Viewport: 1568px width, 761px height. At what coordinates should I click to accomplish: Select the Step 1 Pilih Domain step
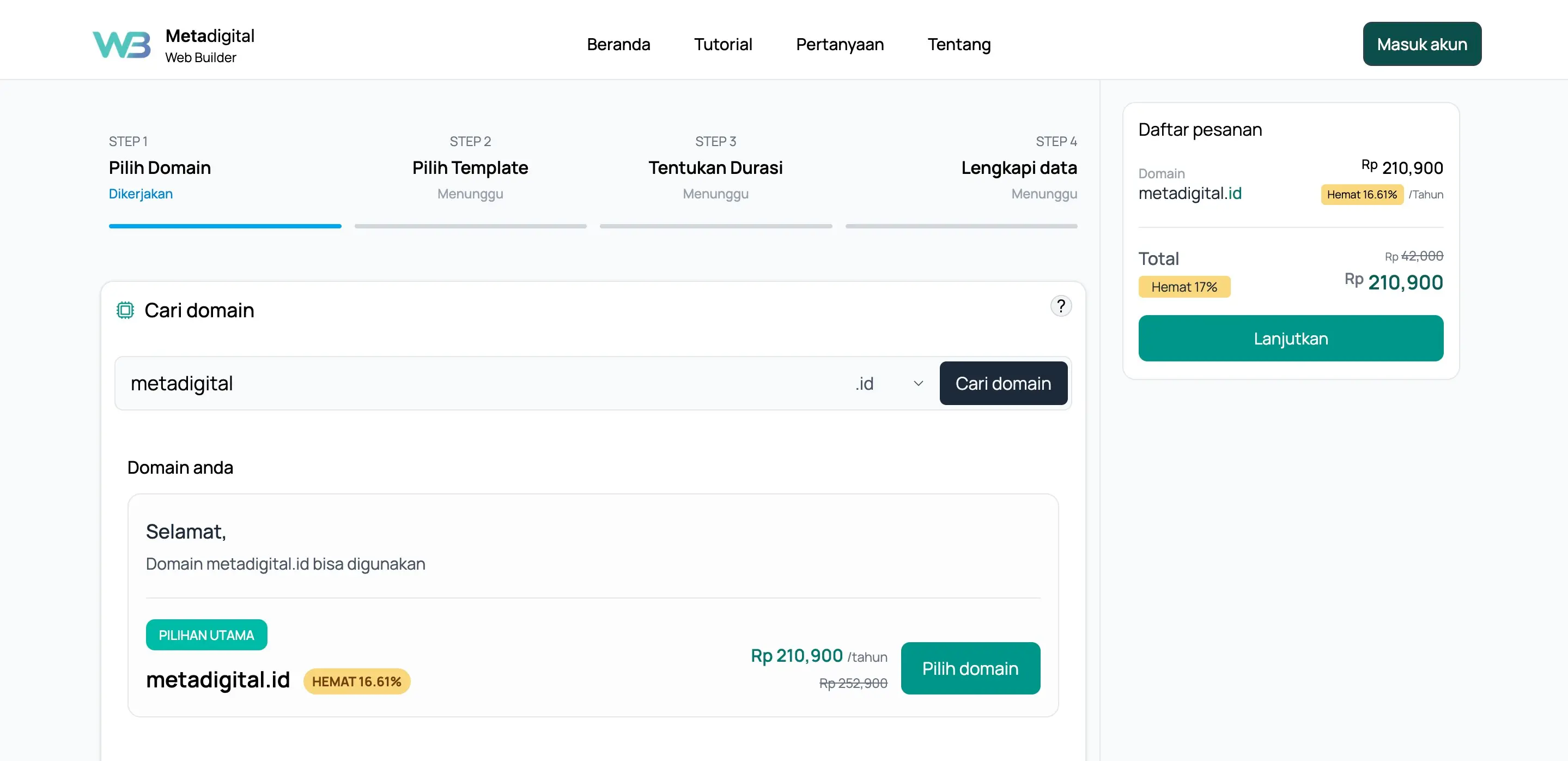(160, 167)
